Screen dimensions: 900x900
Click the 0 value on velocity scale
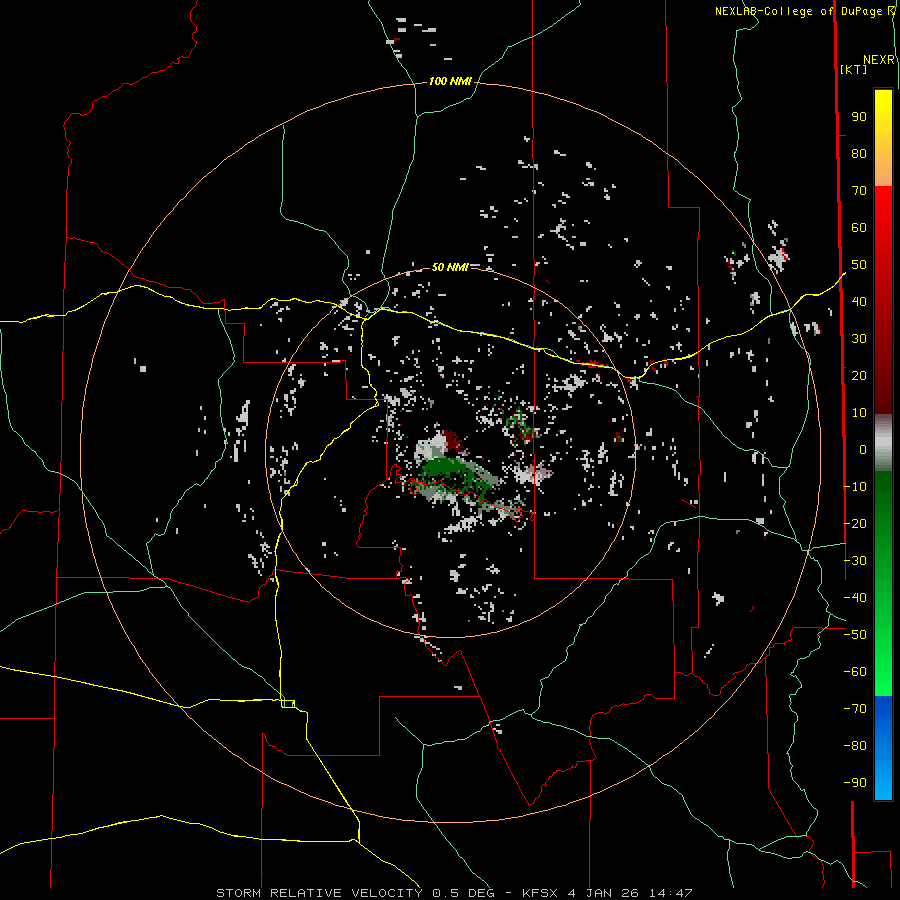coord(863,449)
